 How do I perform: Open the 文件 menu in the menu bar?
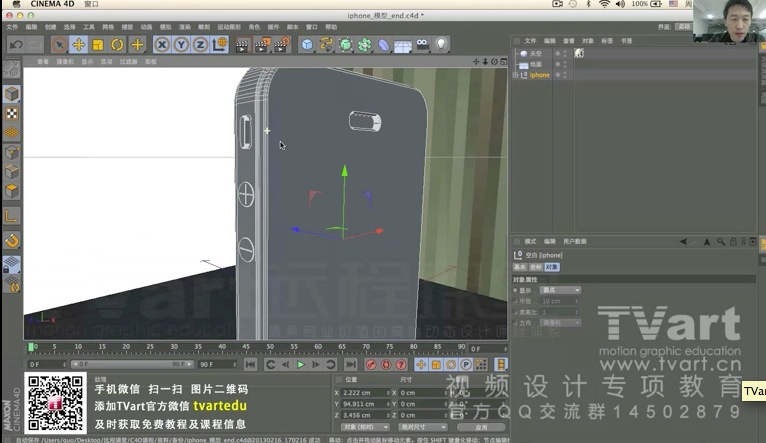pyautogui.click(x=12, y=27)
